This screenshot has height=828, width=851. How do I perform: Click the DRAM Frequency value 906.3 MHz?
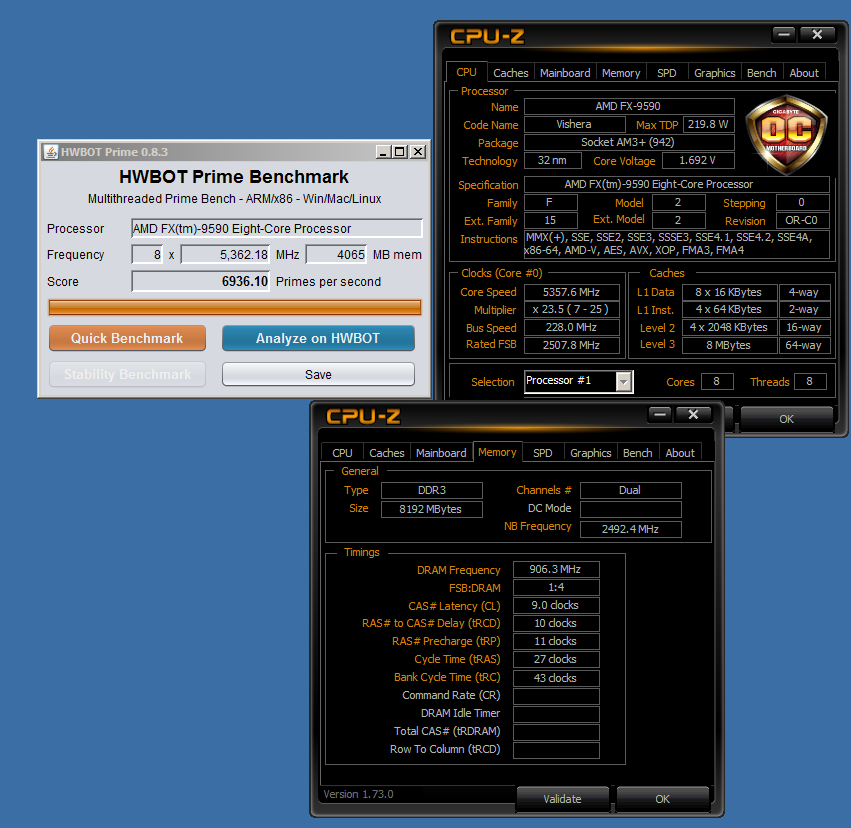tap(556, 569)
